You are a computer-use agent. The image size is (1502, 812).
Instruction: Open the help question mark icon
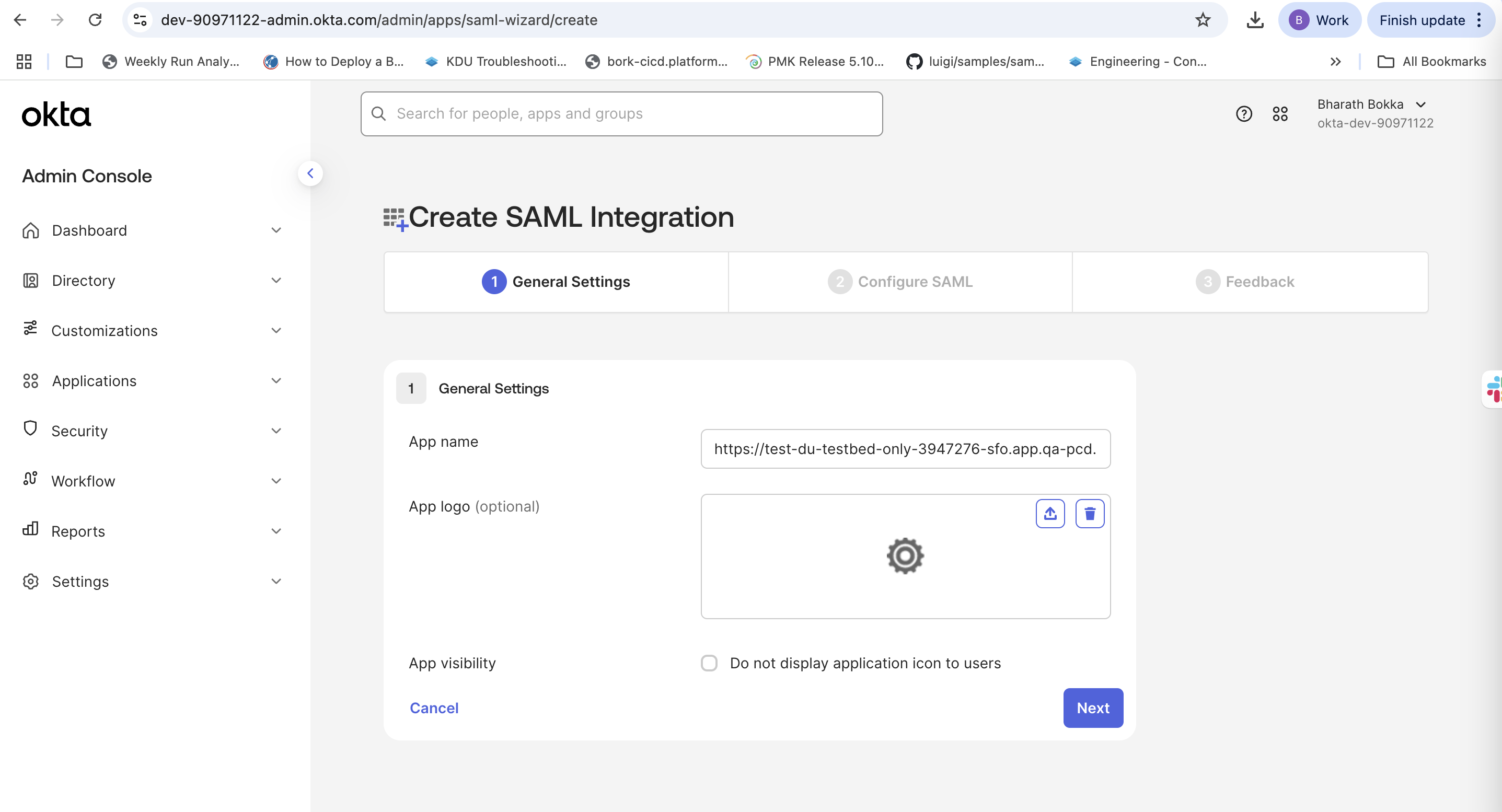point(1243,114)
